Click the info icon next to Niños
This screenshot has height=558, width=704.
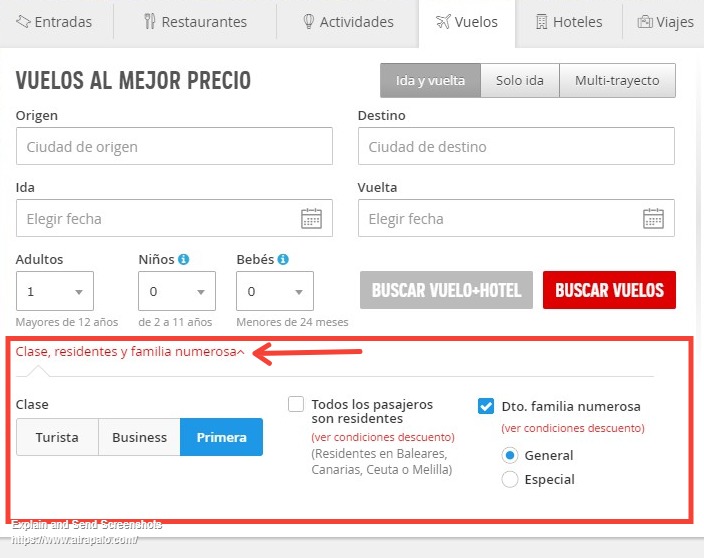(184, 259)
